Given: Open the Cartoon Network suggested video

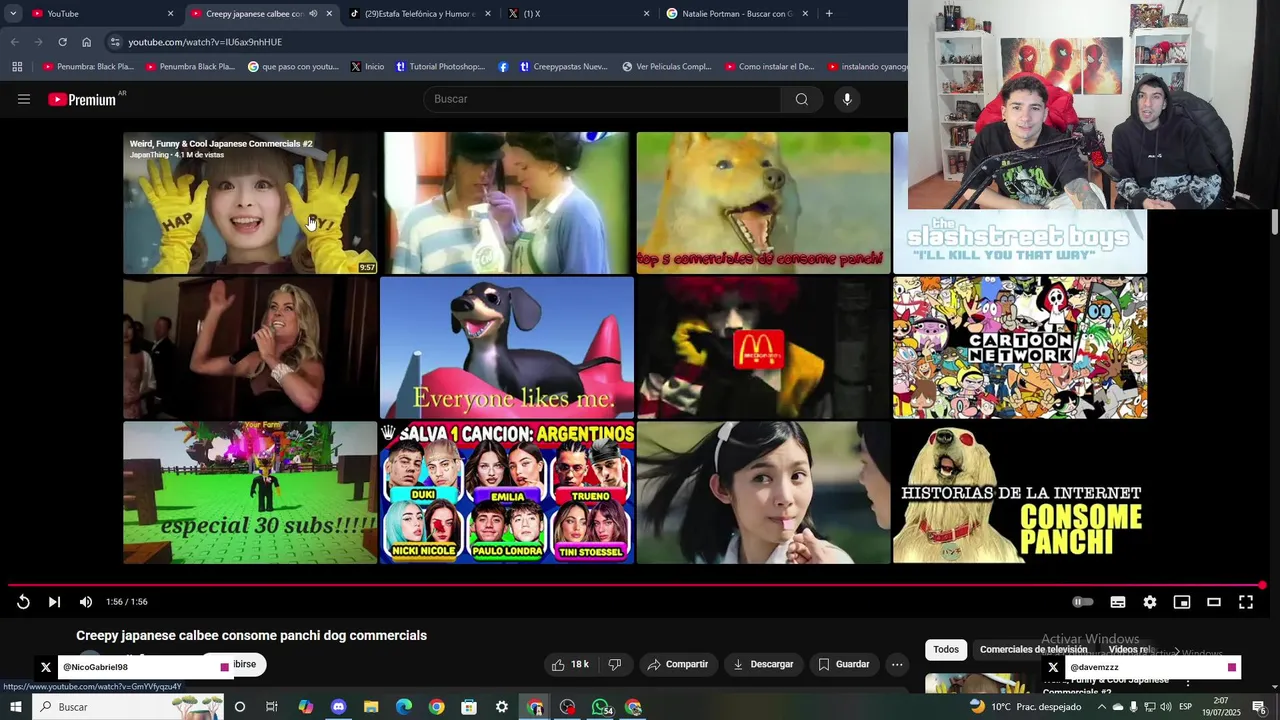Looking at the screenshot, I should pyautogui.click(x=1020, y=347).
